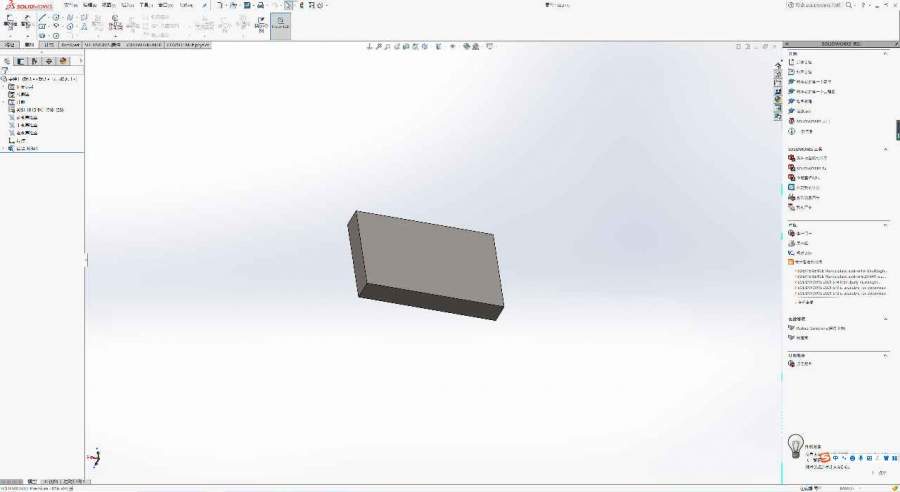Click the Save icon in the top toolbar
900x492 pixels.
tap(247, 5)
